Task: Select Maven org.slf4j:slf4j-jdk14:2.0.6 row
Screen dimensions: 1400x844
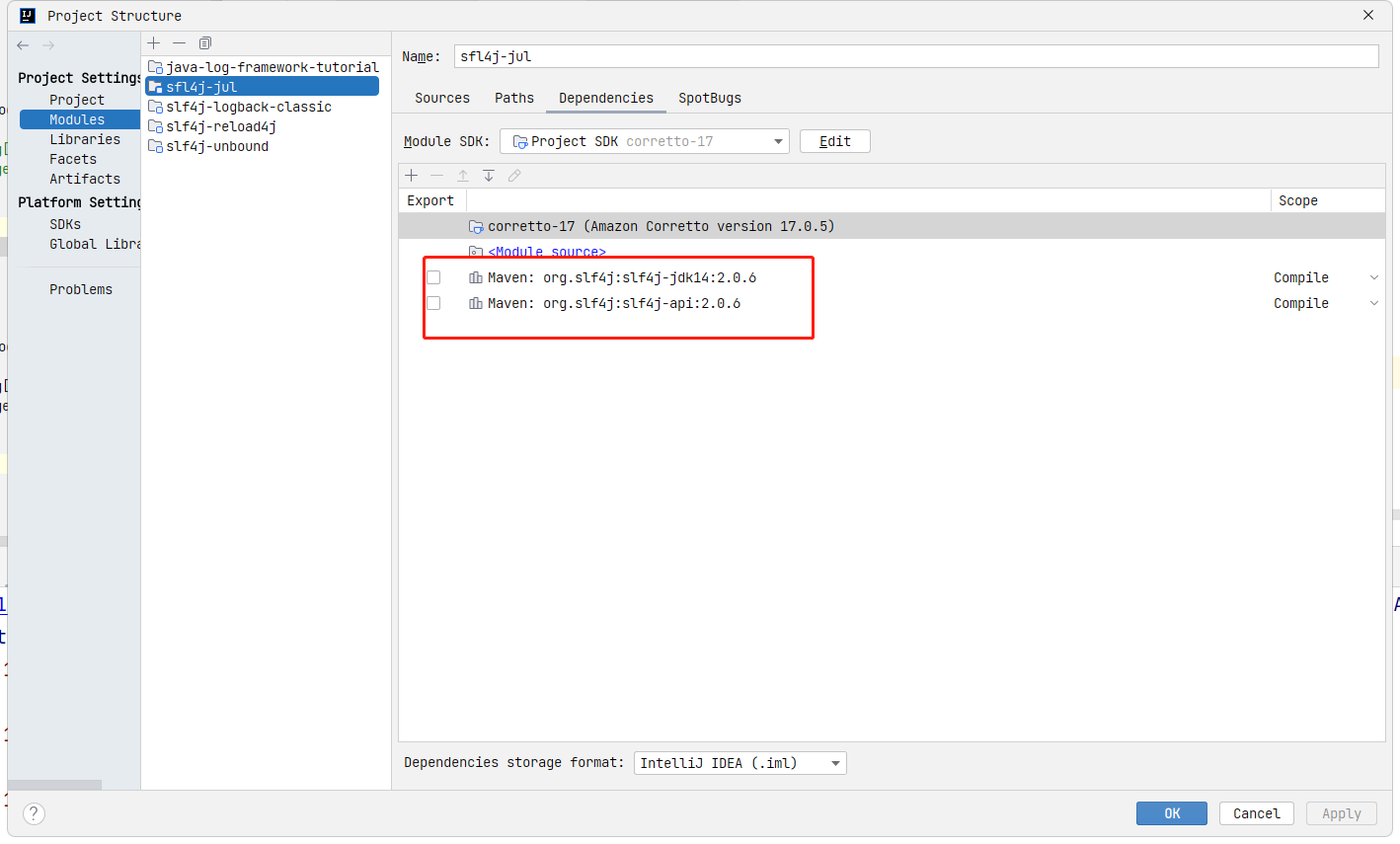Action: (x=892, y=277)
